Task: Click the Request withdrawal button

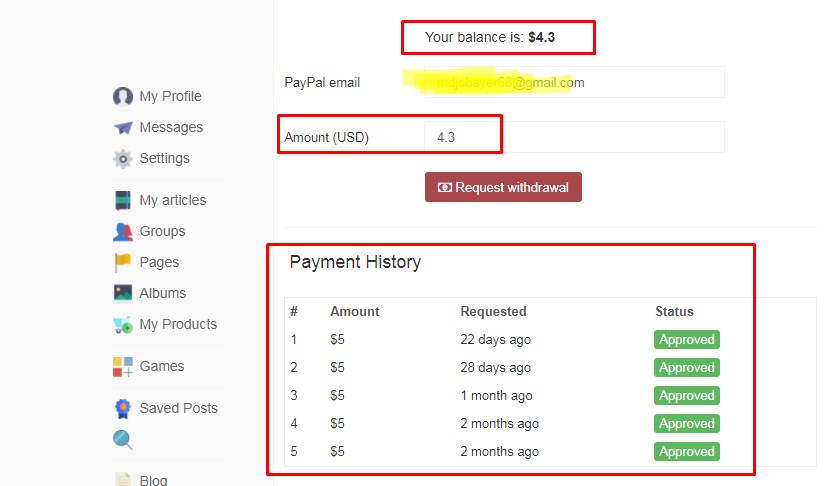Action: (503, 187)
